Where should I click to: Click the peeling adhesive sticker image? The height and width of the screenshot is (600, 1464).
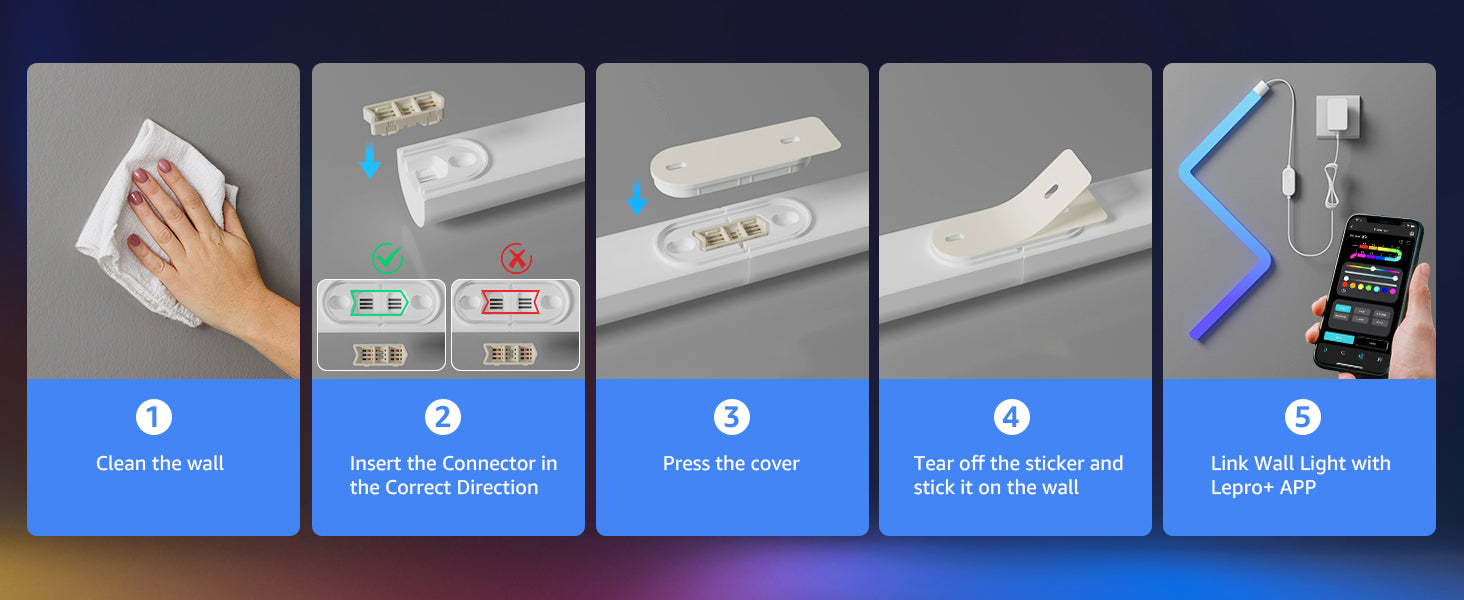point(1010,200)
